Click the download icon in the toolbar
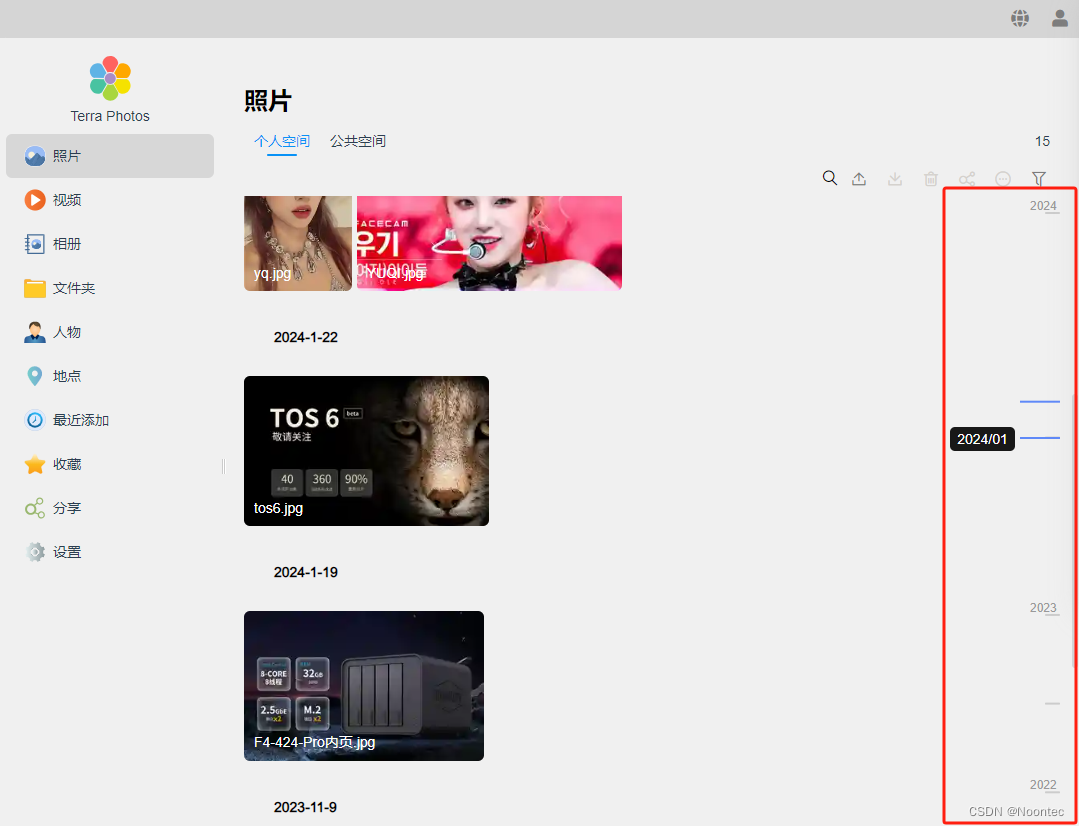The image size is (1079, 826). pyautogui.click(x=894, y=177)
